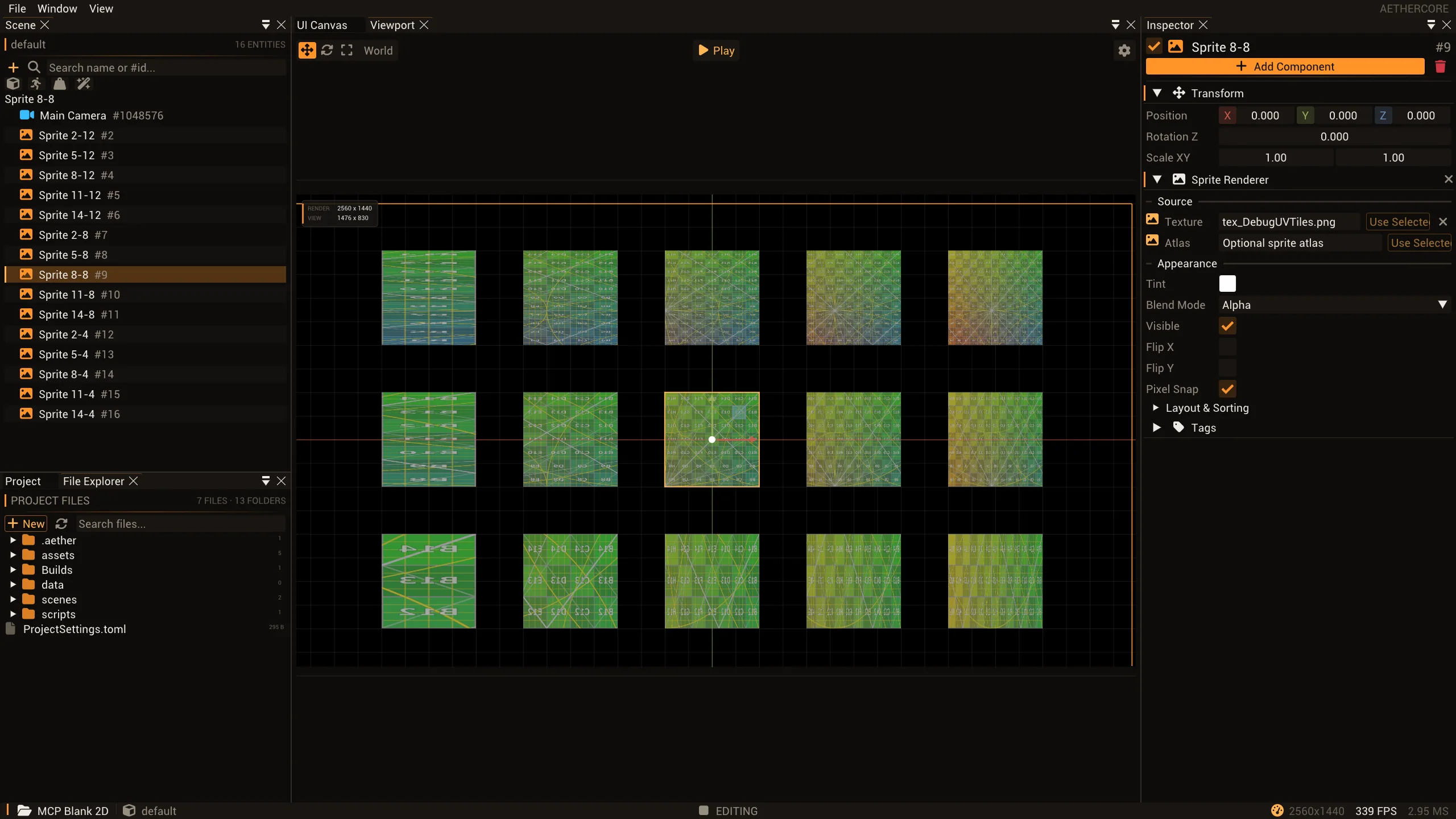Click the Search name or #id field
1456x819 pixels.
pyautogui.click(x=166, y=68)
